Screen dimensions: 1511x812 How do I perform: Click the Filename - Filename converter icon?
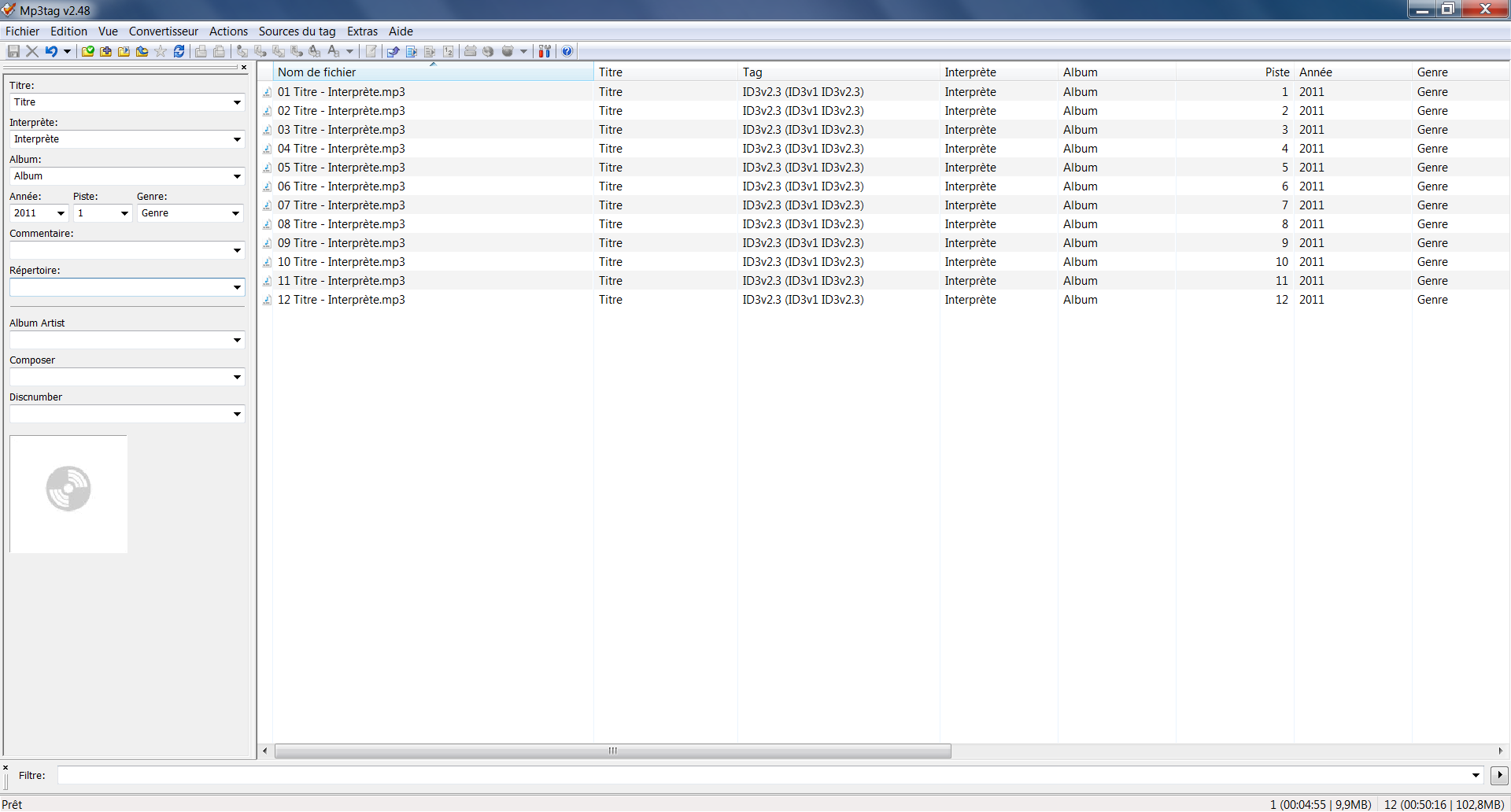coord(279,51)
